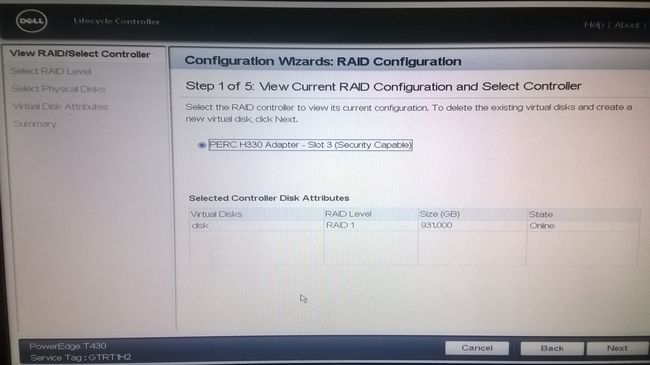
Task: Click 'Configuration Wizards: RAID Configuration' title
Action: 323,61
